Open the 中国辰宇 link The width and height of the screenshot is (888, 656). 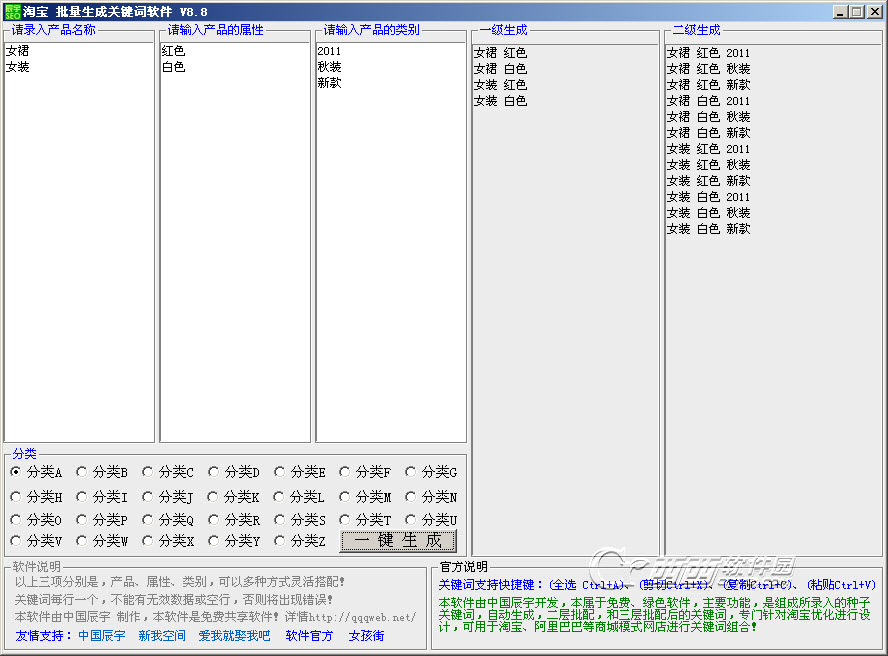[102, 636]
